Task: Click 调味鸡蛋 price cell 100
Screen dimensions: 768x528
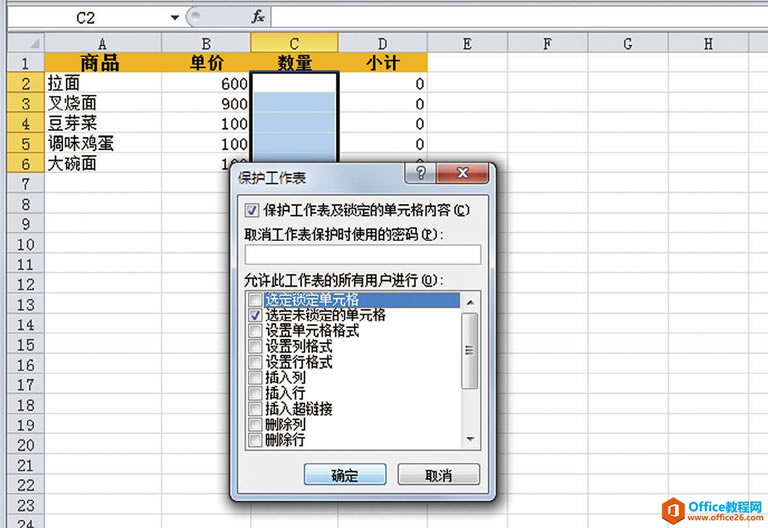Action: [206, 144]
